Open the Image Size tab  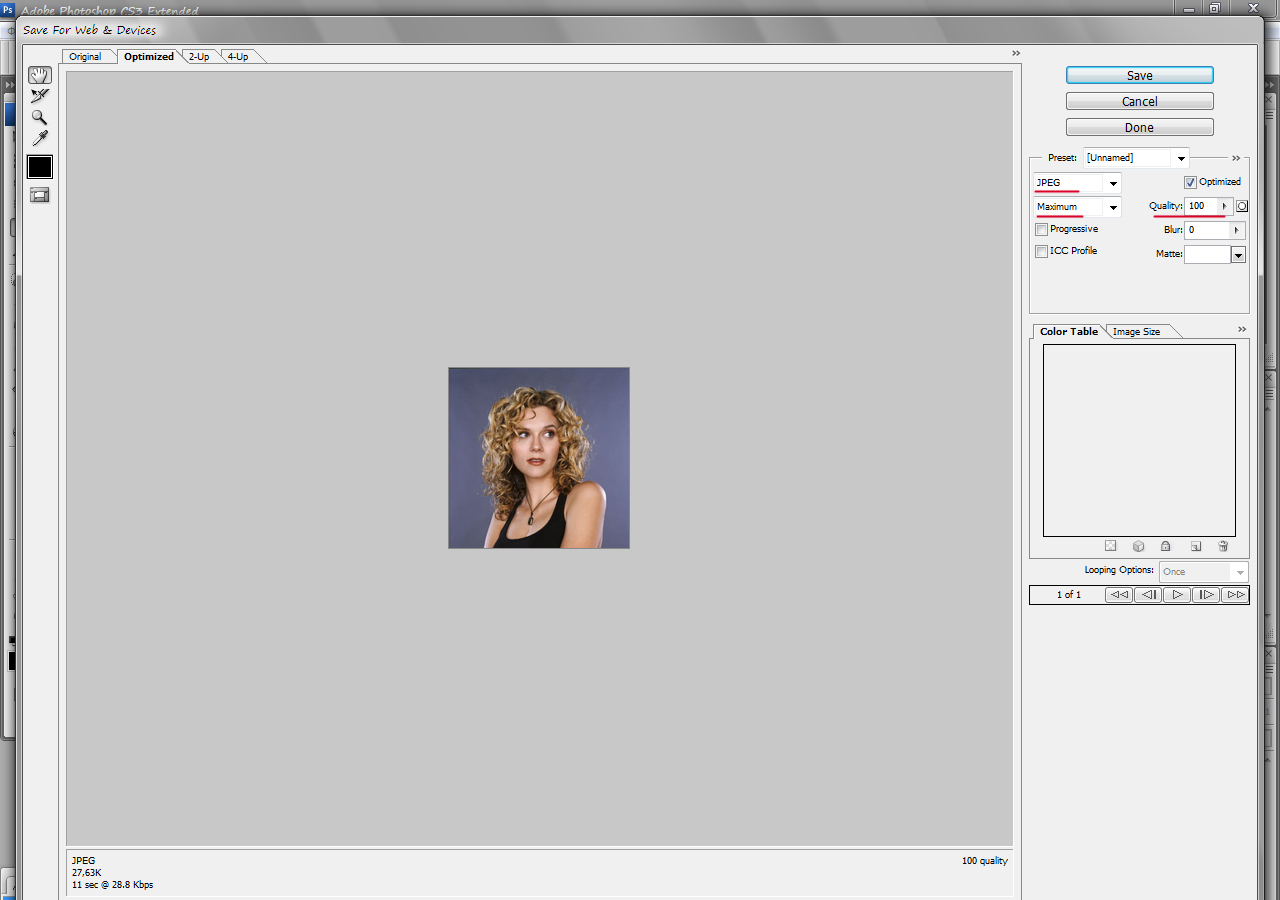point(1136,332)
